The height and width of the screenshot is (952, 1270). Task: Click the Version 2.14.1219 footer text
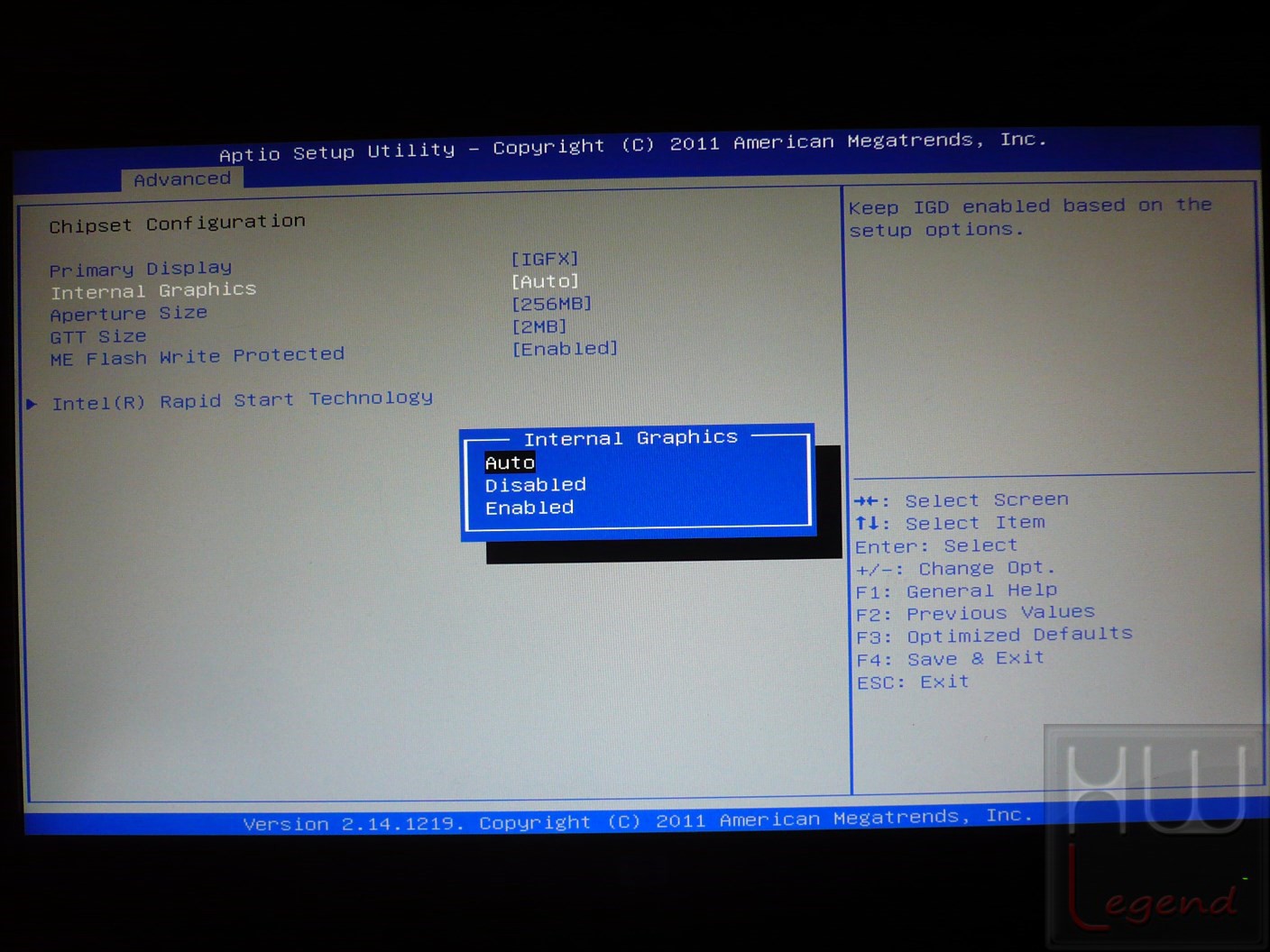pyautogui.click(x=637, y=820)
